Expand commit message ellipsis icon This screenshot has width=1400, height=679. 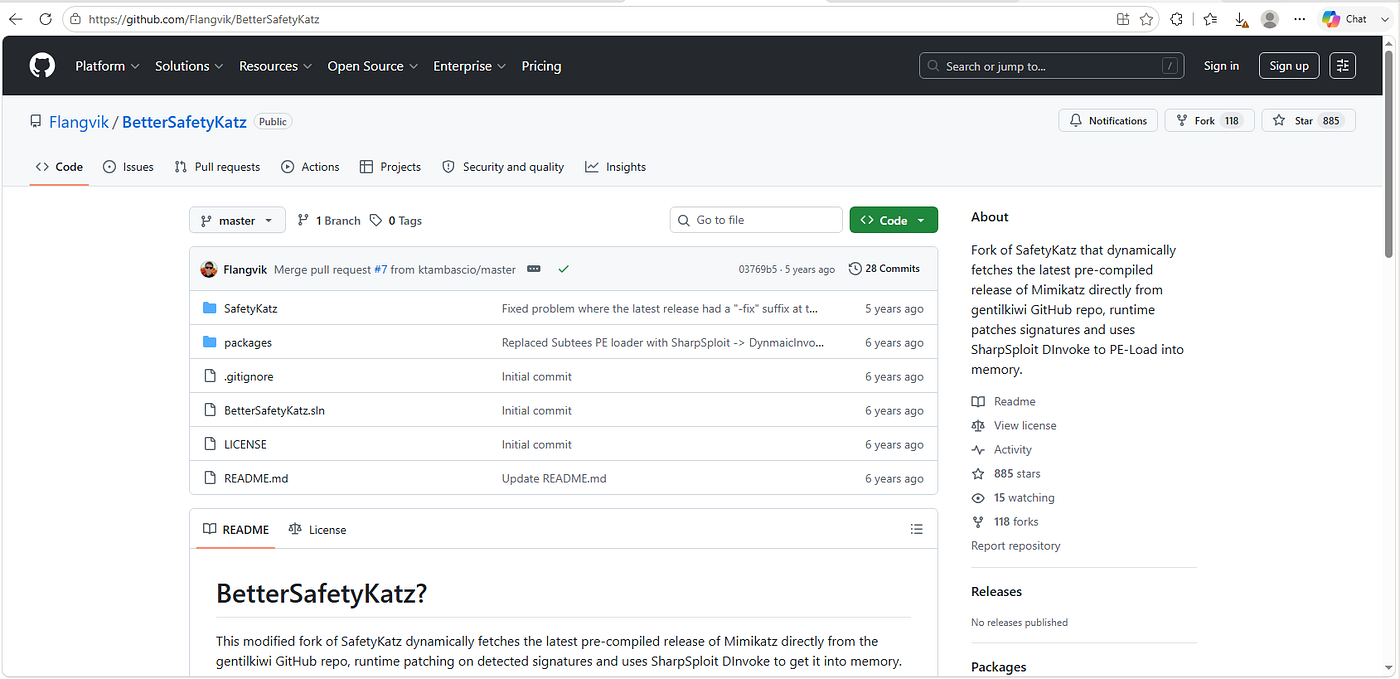tap(534, 269)
